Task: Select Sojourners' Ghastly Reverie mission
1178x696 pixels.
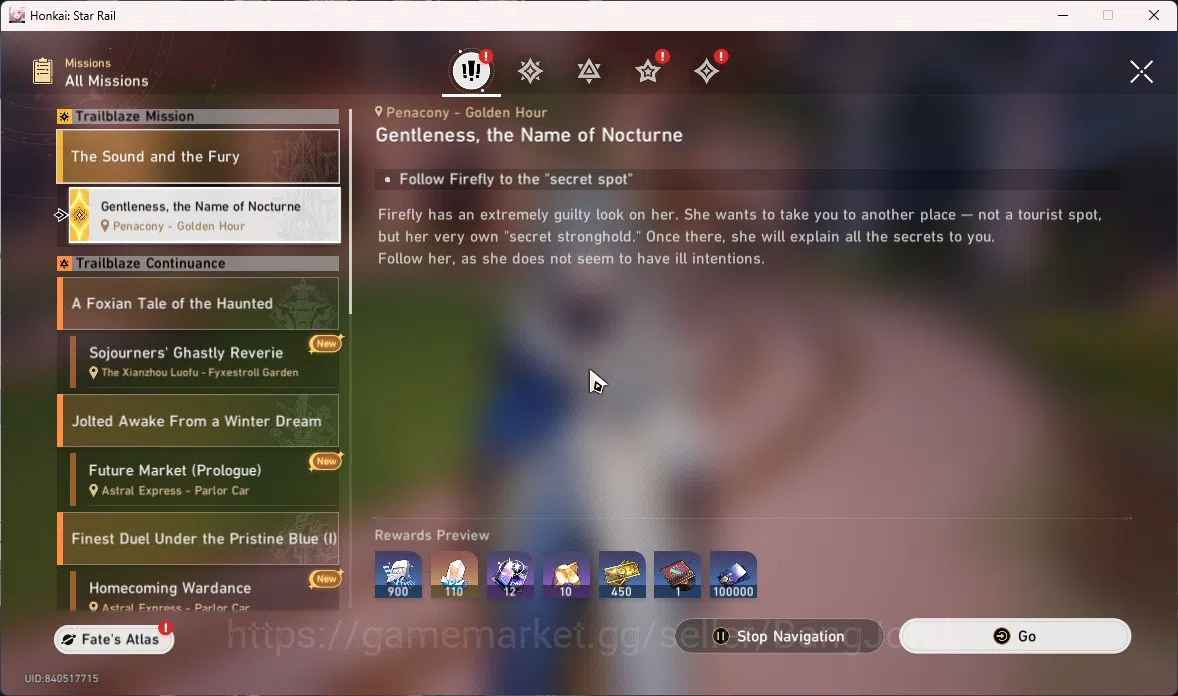Action: [x=204, y=362]
